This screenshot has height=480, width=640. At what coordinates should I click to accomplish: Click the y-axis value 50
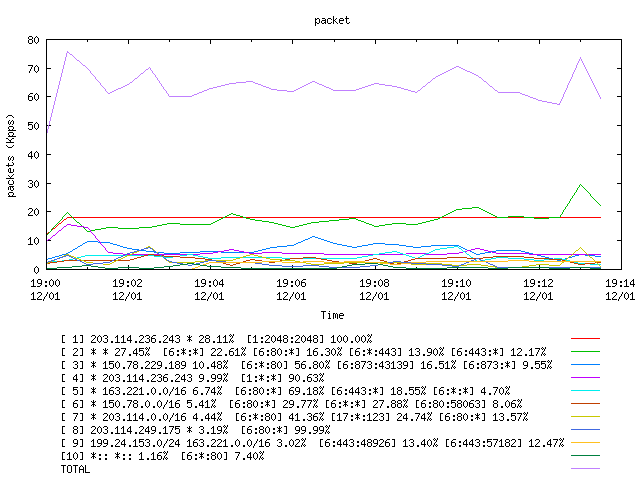coord(33,126)
